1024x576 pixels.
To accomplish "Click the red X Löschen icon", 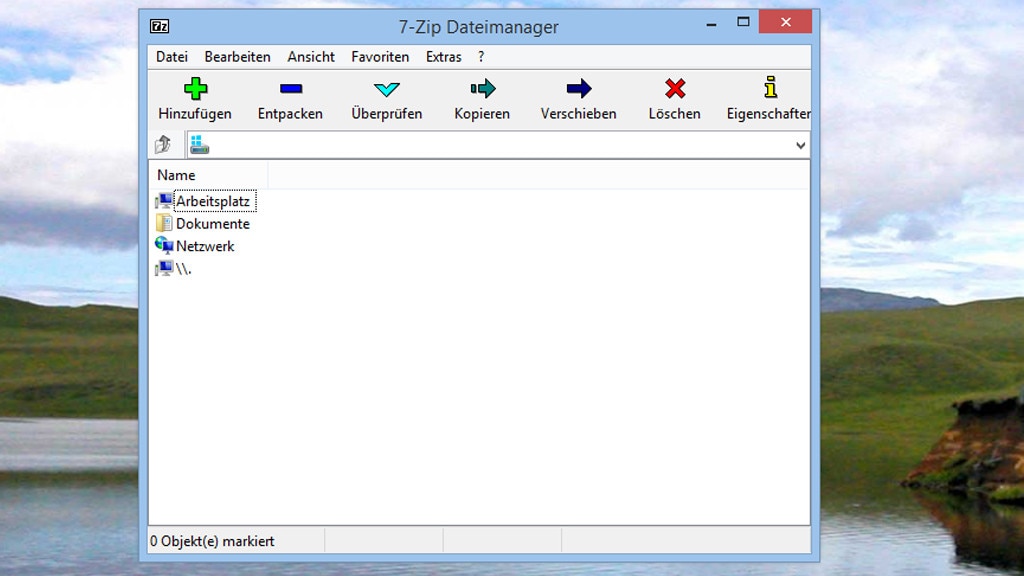I will coord(675,88).
